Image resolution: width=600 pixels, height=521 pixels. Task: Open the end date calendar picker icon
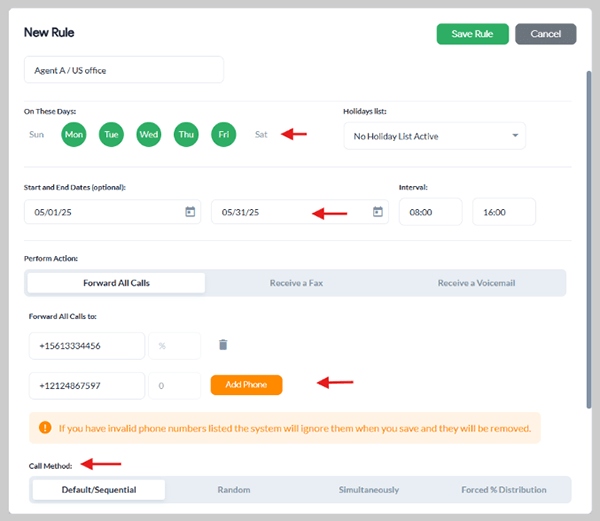click(377, 212)
